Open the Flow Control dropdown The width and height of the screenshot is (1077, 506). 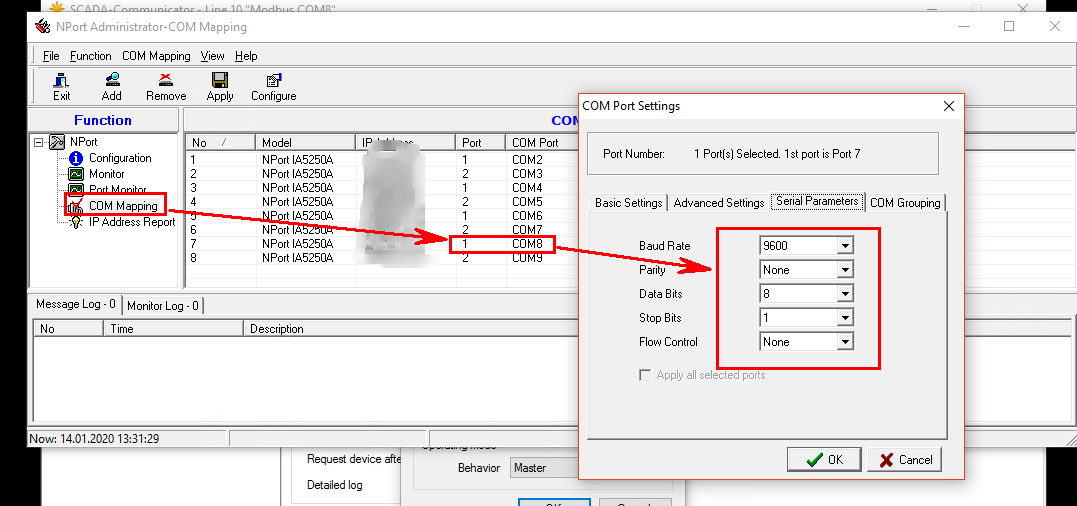845,342
